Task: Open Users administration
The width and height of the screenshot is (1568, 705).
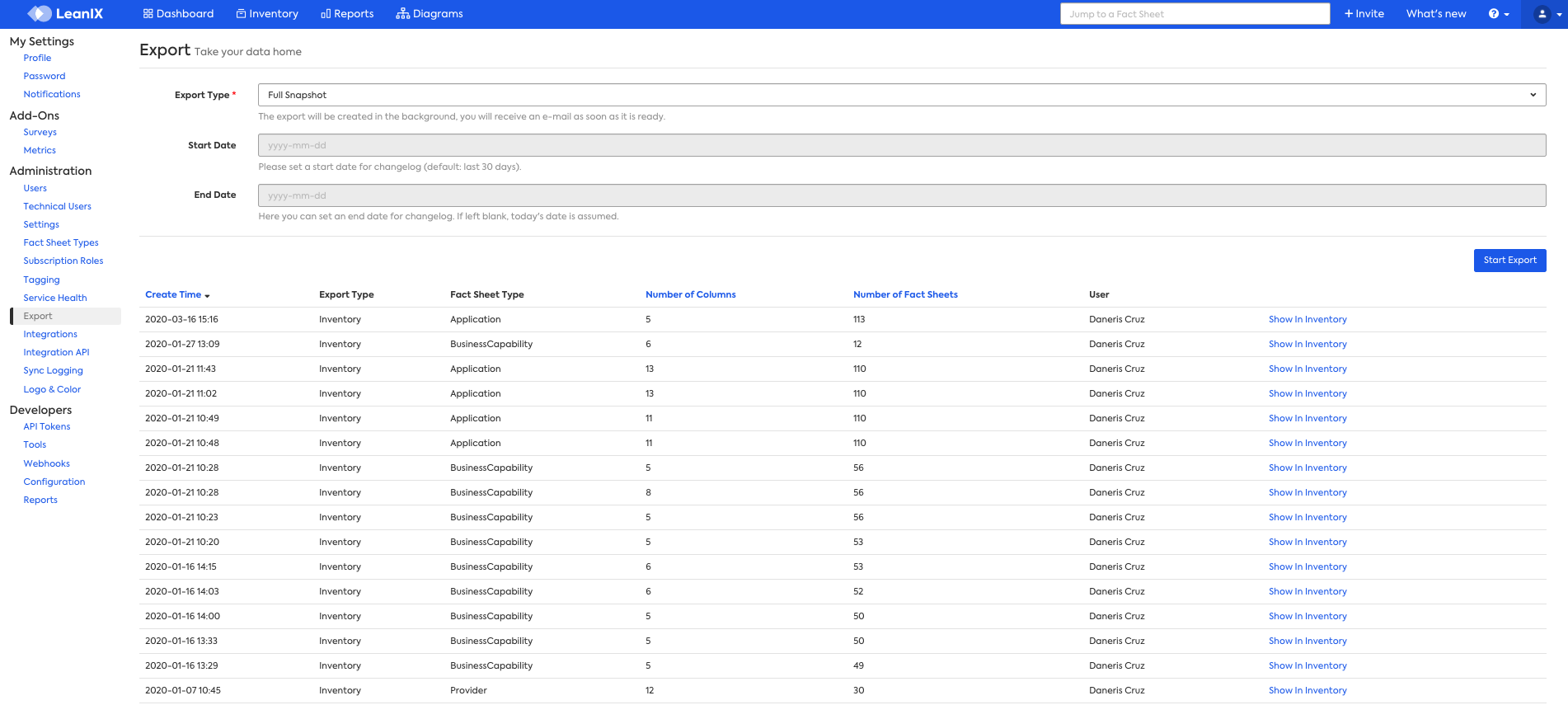Action: (35, 188)
